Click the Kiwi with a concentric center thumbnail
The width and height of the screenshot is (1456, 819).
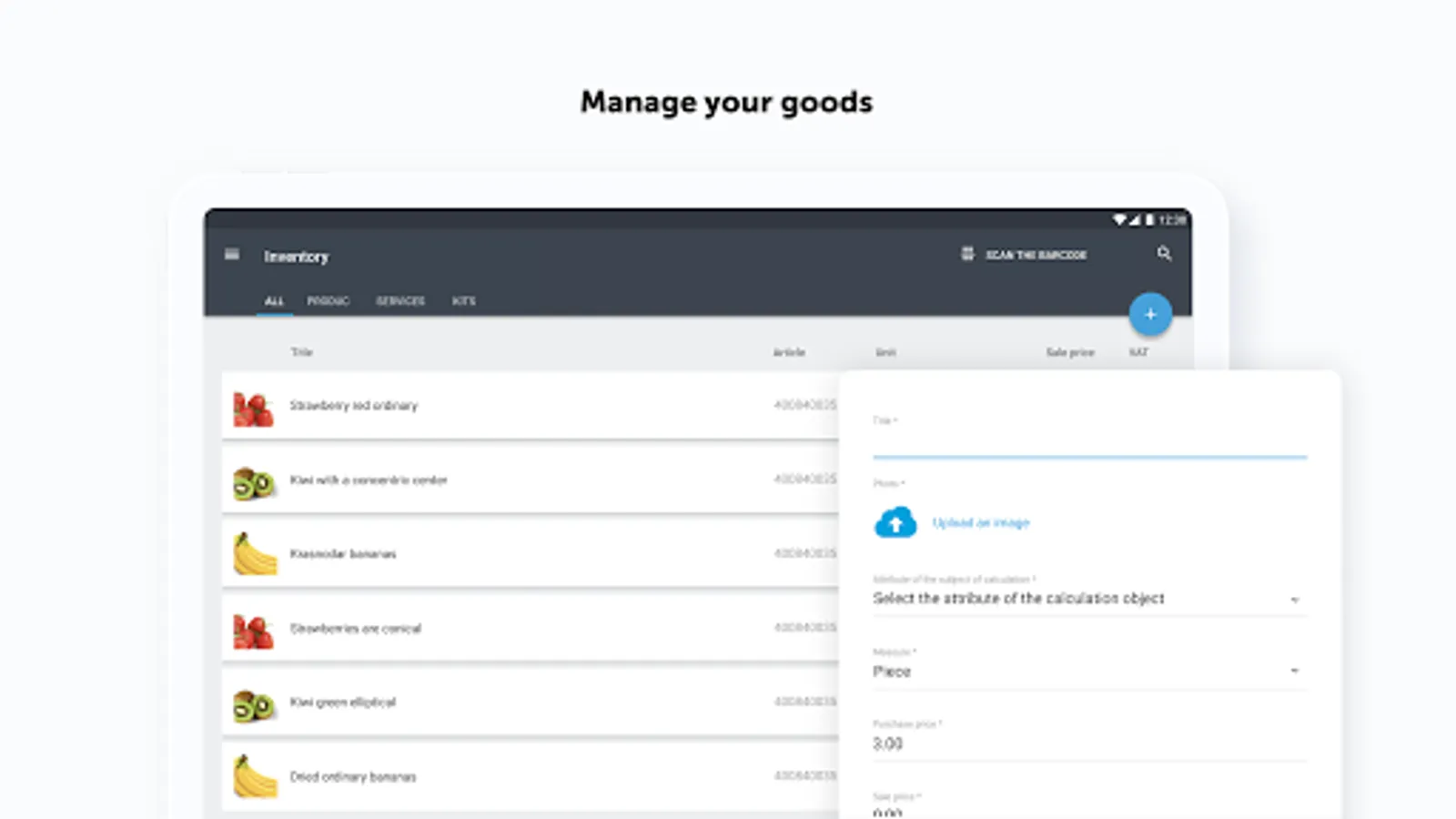click(x=254, y=483)
